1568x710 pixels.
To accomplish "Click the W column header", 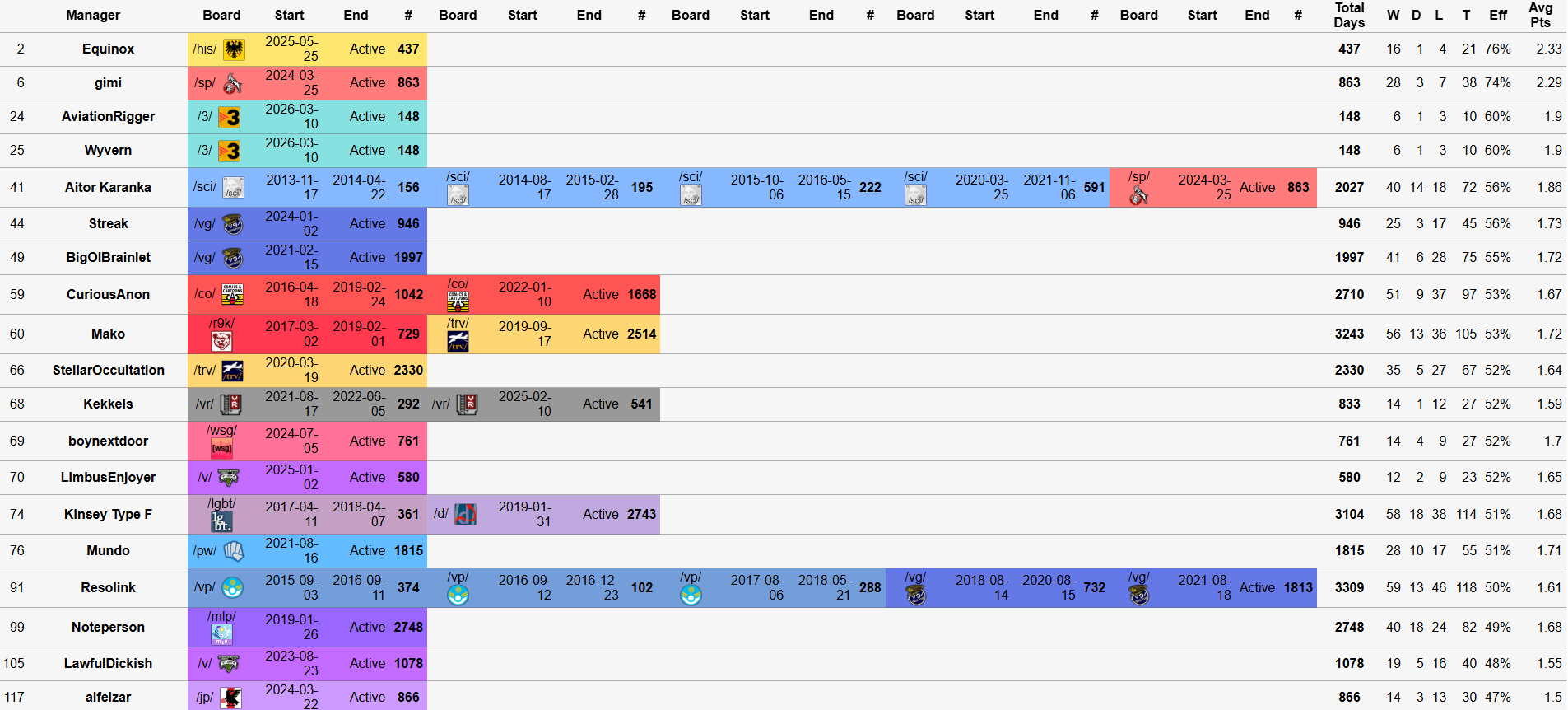I will tap(1393, 16).
